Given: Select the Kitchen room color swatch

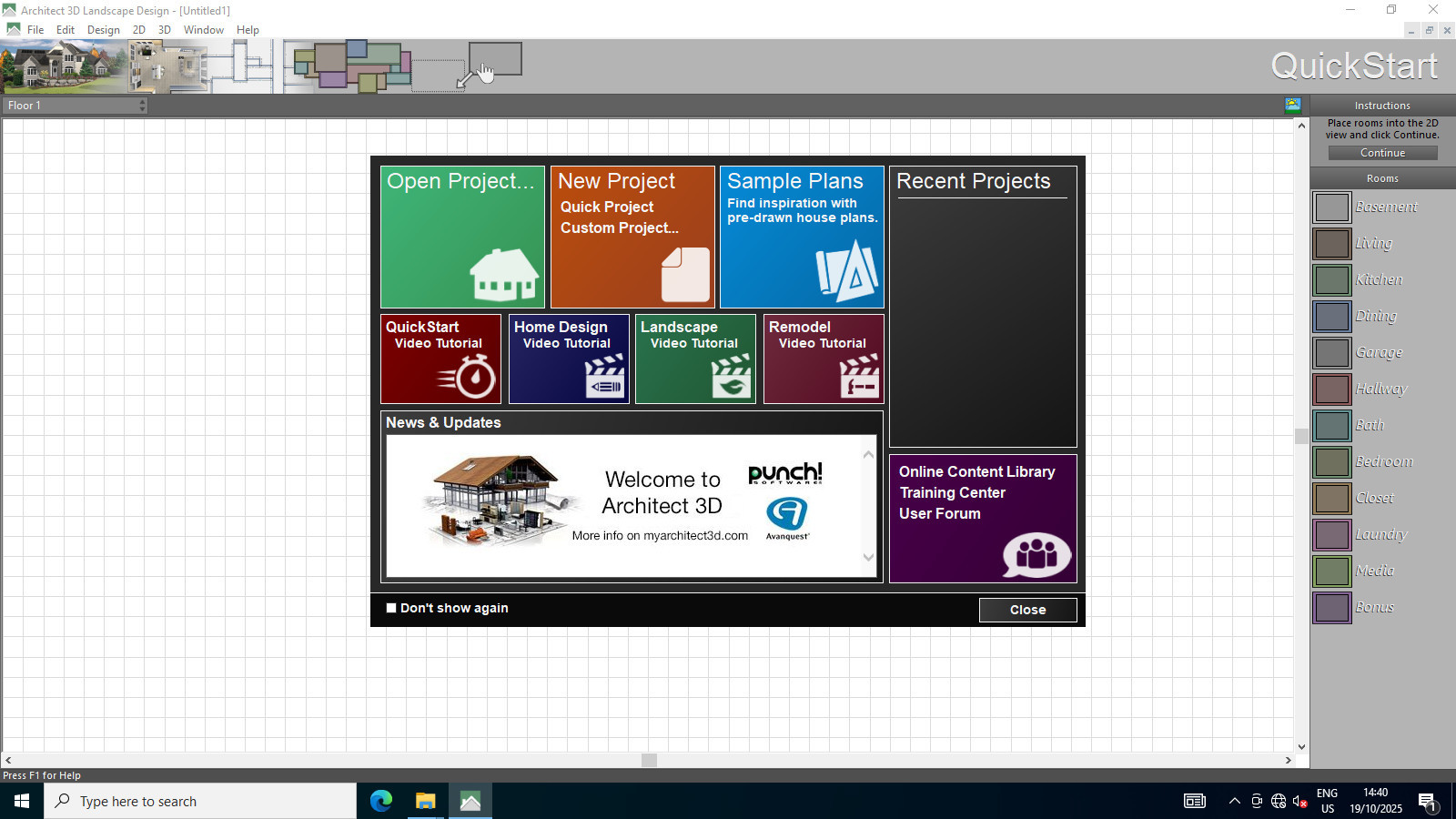Looking at the screenshot, I should pyautogui.click(x=1331, y=280).
